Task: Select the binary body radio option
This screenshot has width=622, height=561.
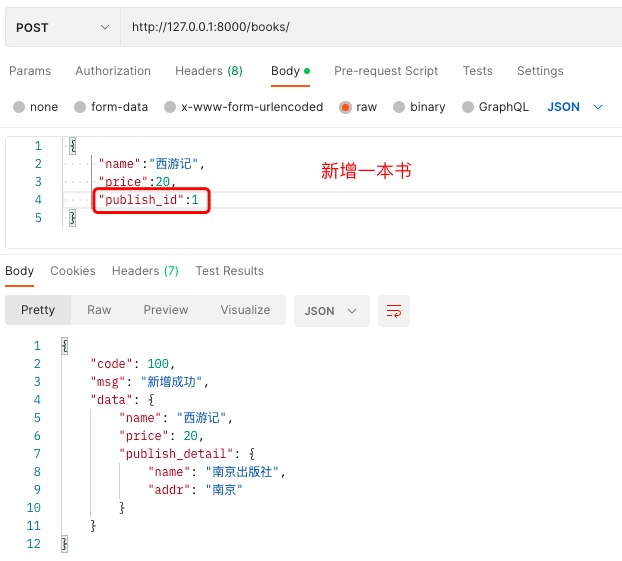Action: coord(400,107)
